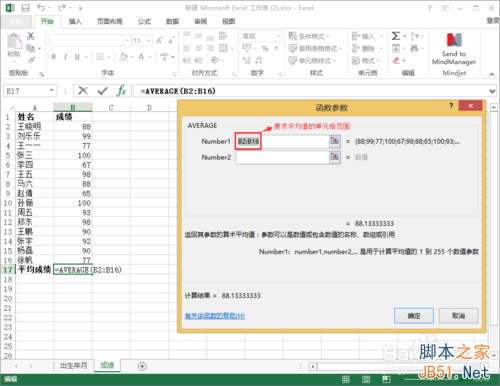Open Conditional Formatting menu

pos(308,36)
